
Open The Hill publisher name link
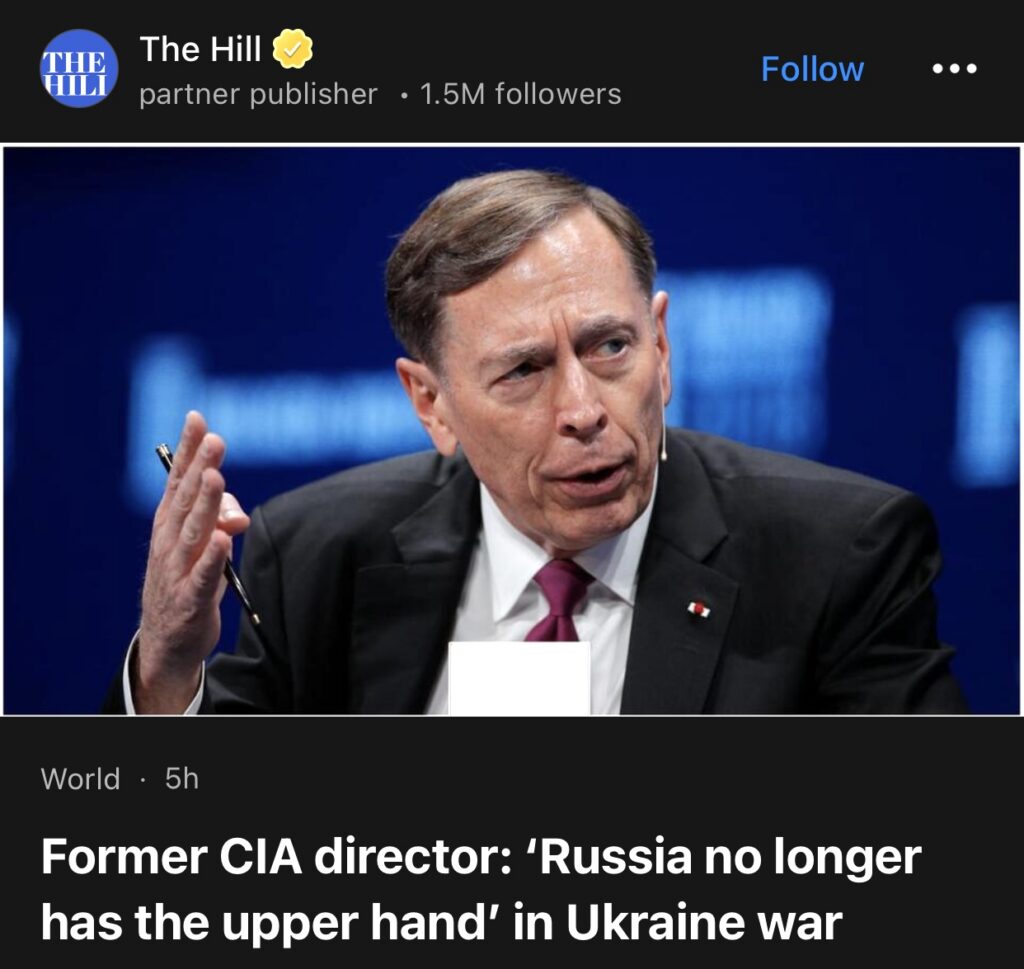pyautogui.click(x=200, y=48)
